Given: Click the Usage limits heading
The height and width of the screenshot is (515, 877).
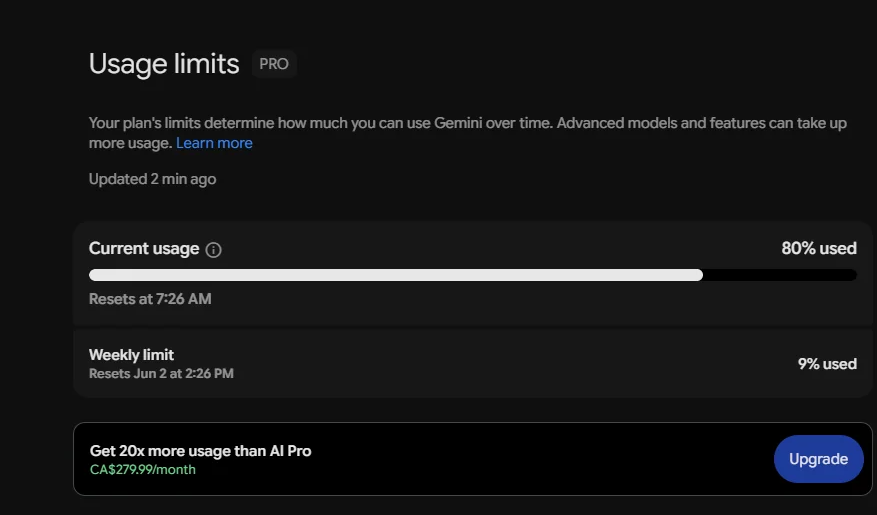Looking at the screenshot, I should [x=164, y=64].
